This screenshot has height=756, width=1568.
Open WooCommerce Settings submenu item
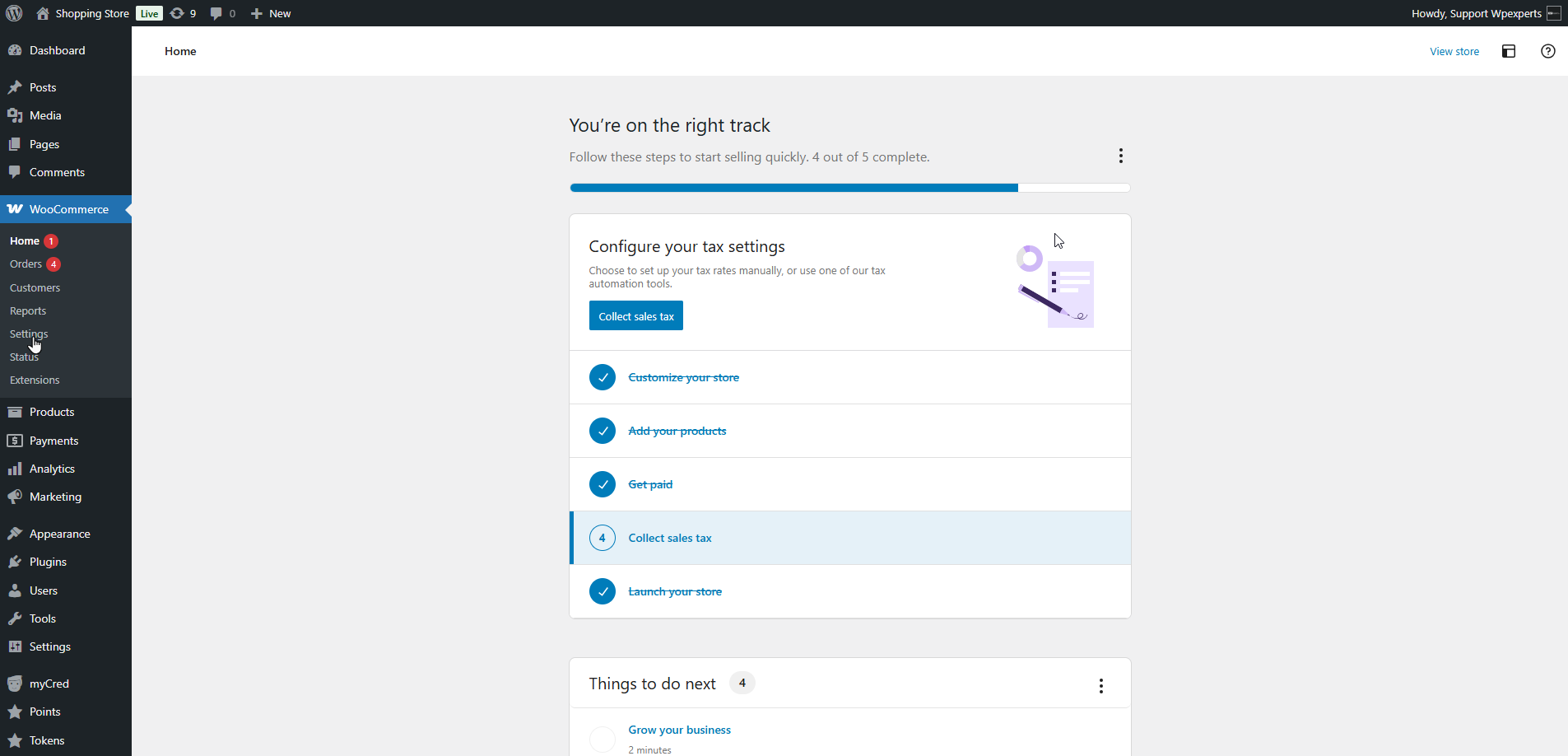click(29, 334)
